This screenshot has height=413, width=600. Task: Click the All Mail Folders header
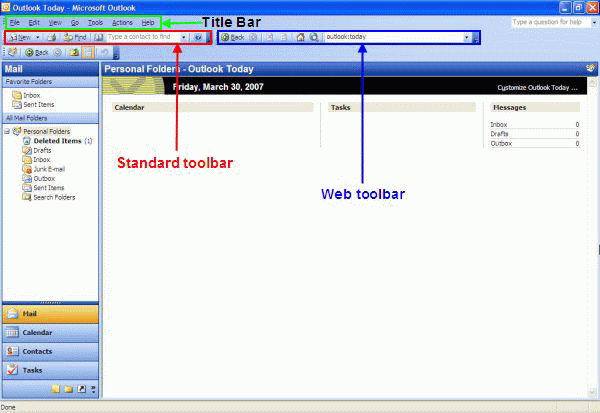50,118
